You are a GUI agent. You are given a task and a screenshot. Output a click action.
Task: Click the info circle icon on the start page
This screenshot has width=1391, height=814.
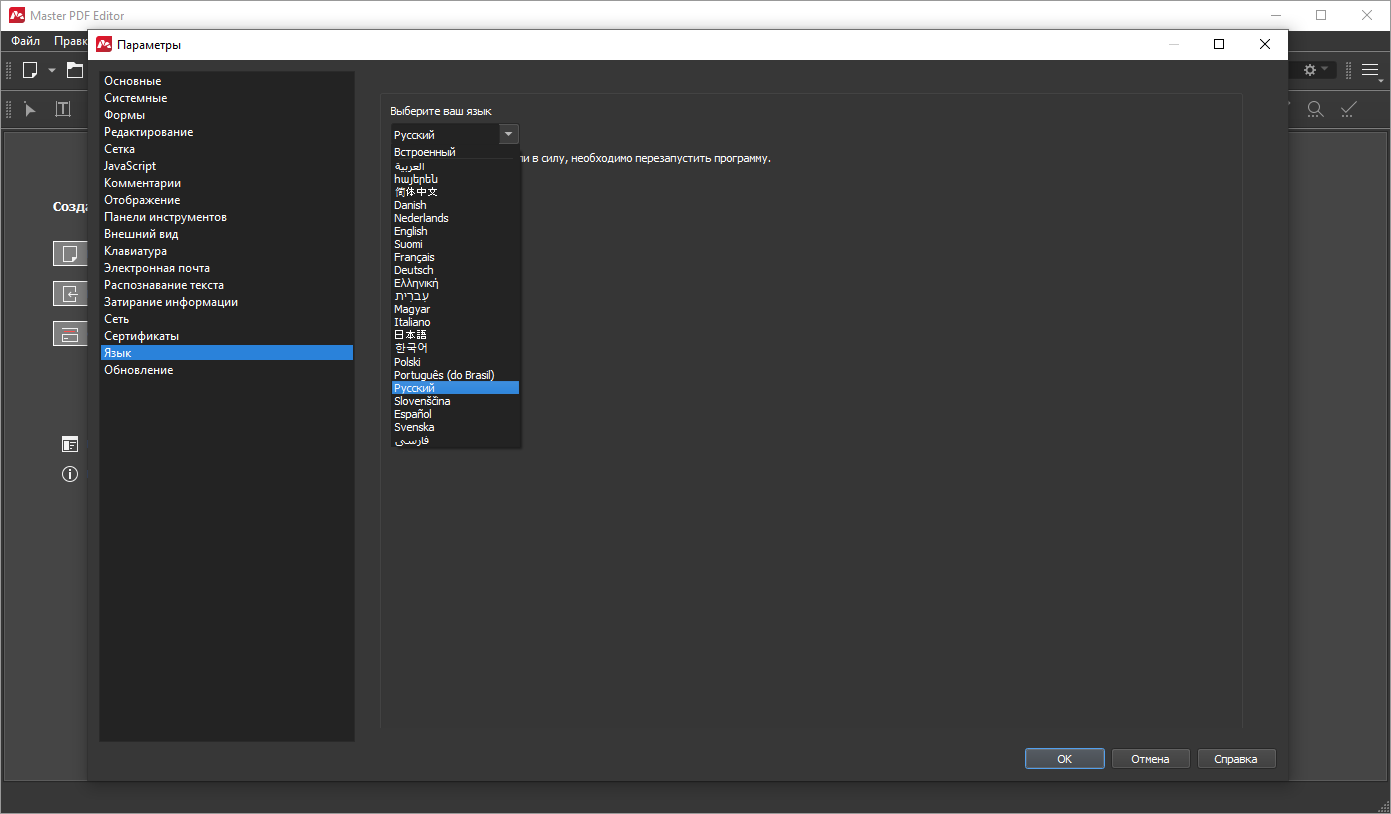70,475
